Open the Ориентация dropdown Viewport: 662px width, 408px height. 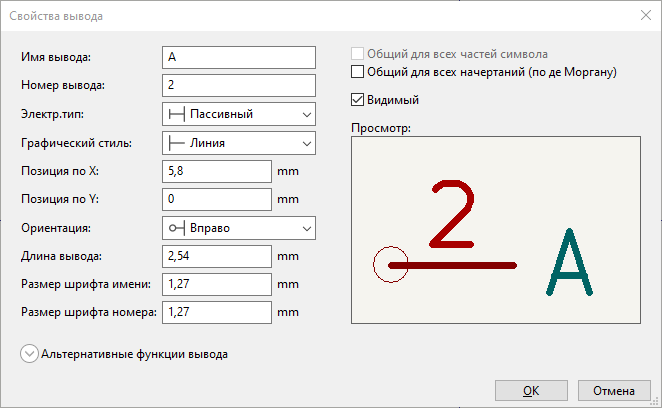pyautogui.click(x=305, y=228)
